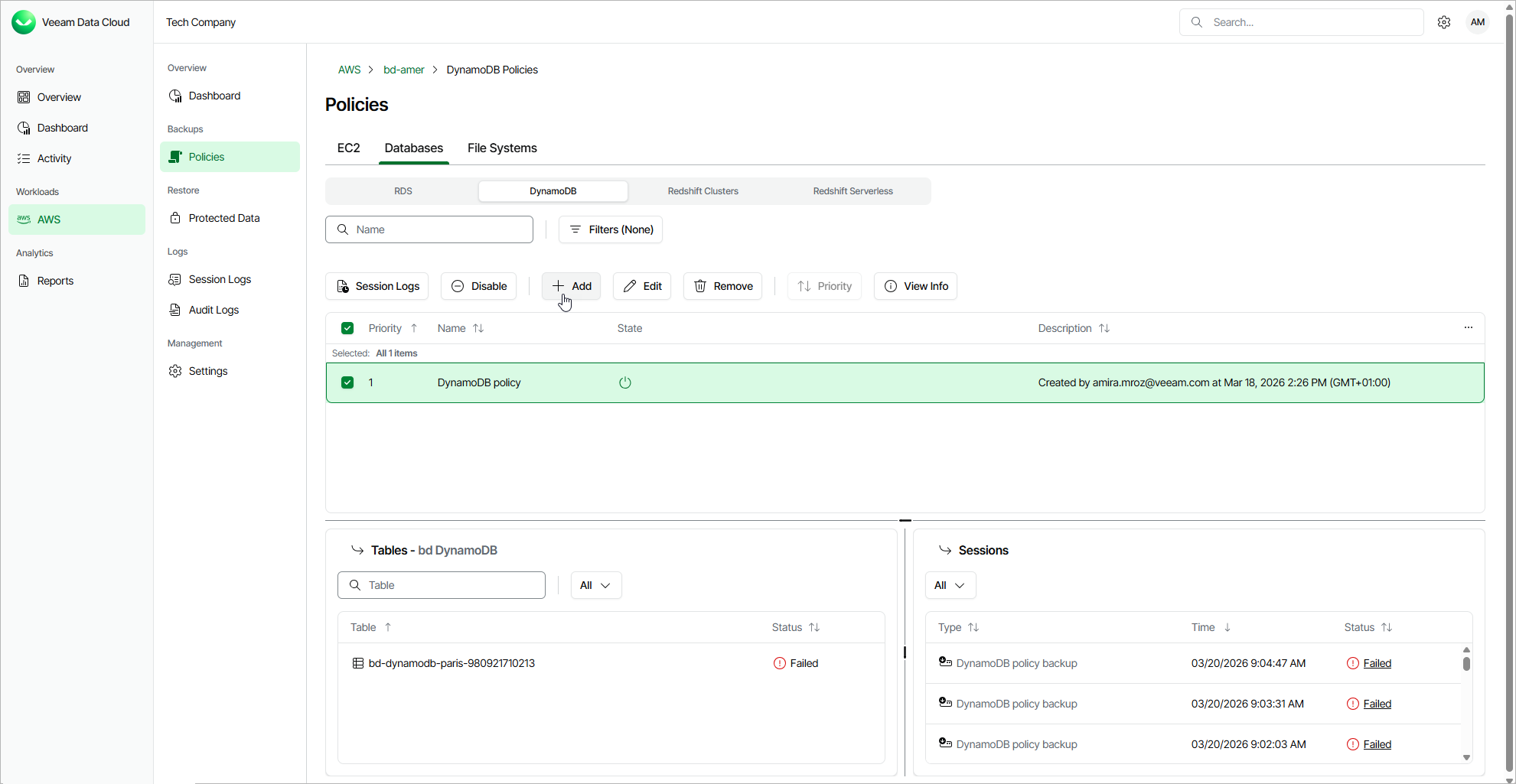Click the Sessions list scrollbar thumb
1516x784 pixels.
(1467, 662)
